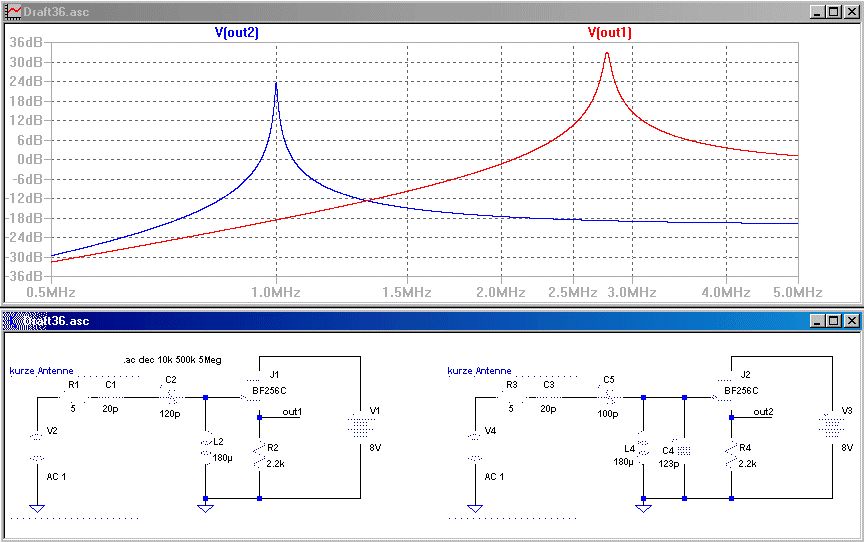Click the V(out1) trace label
This screenshot has height=542, width=864.
coord(609,32)
